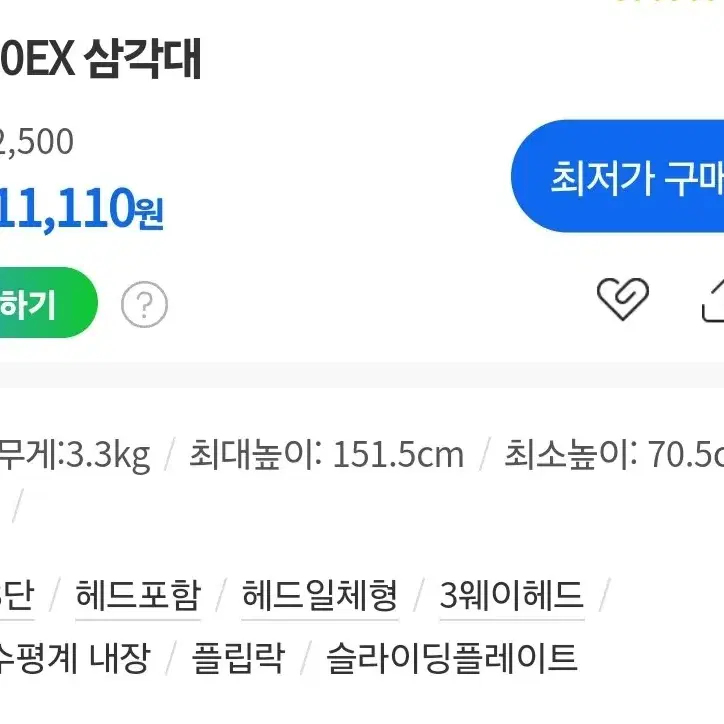Select the 3웨이헤드 spec link
Screen dimensions: 724x724
point(512,595)
